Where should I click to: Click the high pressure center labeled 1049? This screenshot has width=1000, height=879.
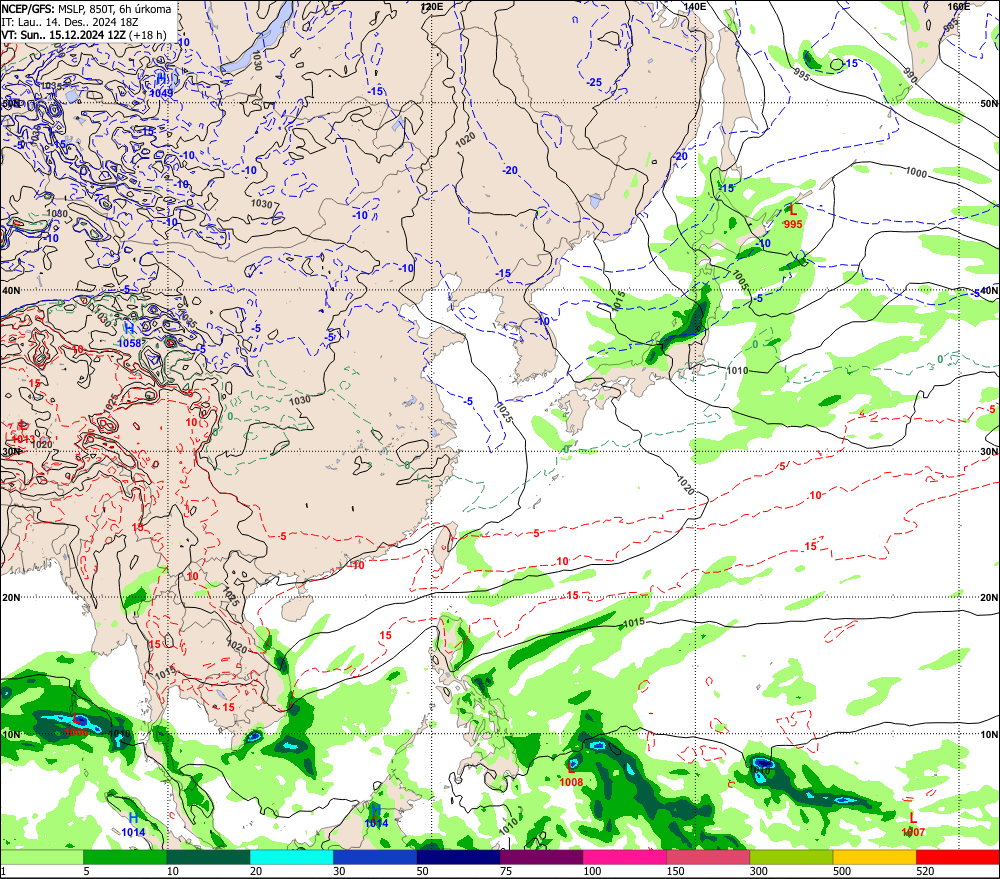(x=161, y=85)
